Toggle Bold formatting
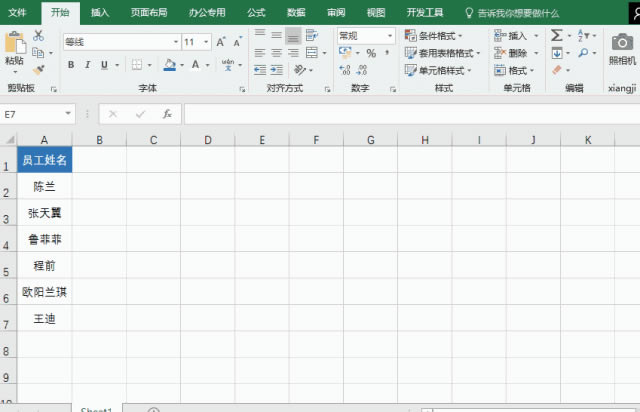640x412 pixels. click(72, 65)
